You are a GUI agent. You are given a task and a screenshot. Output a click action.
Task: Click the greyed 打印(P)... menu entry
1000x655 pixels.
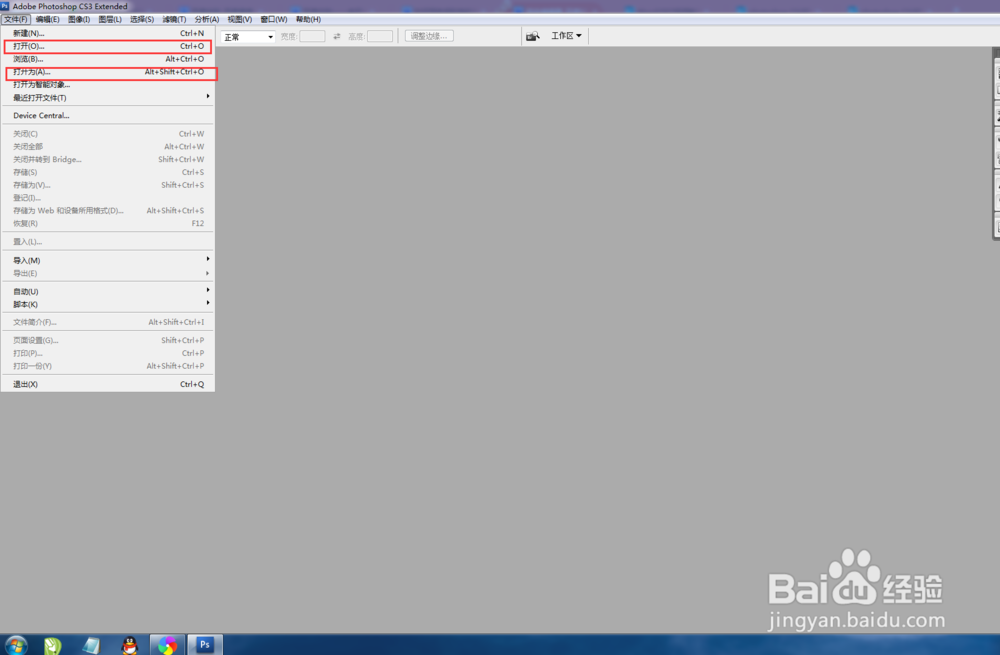(108, 353)
